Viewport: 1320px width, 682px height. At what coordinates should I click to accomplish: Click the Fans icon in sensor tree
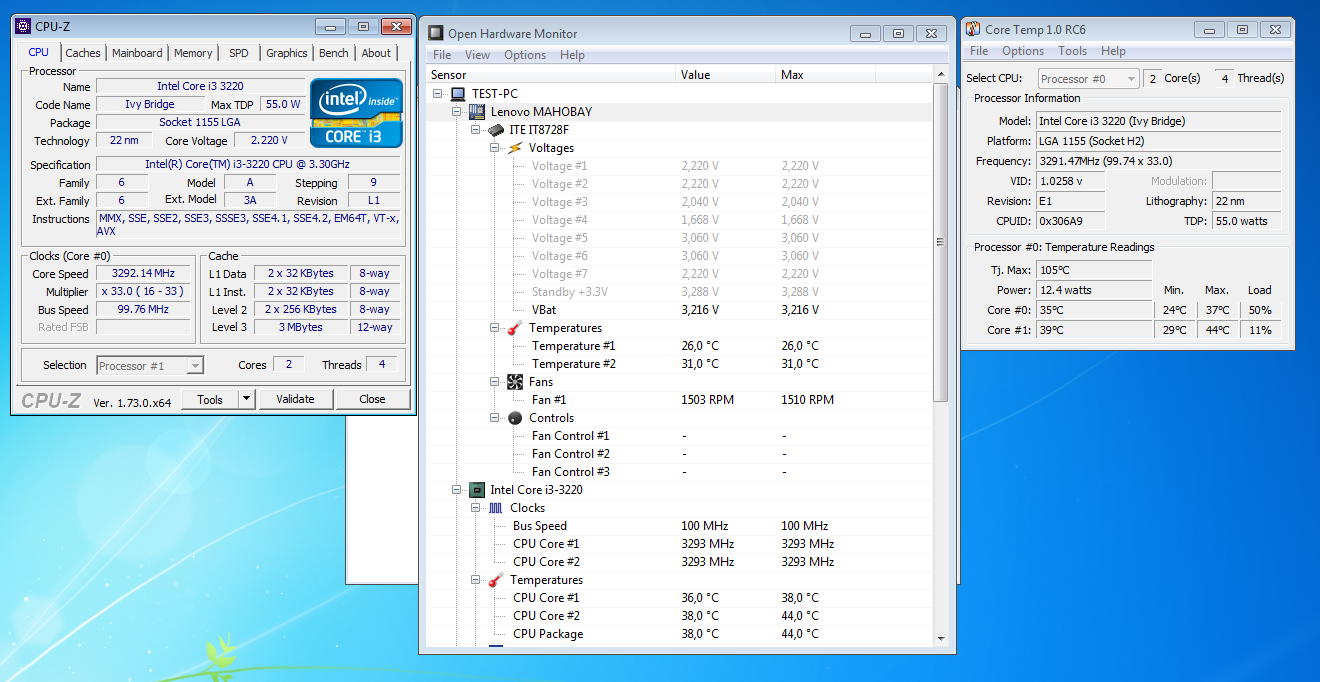tap(515, 382)
